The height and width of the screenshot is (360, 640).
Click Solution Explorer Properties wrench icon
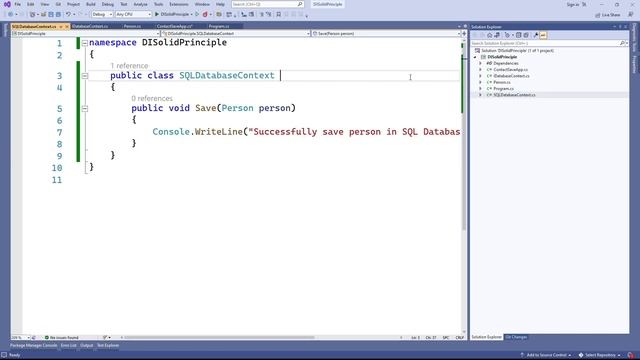pos(536,35)
